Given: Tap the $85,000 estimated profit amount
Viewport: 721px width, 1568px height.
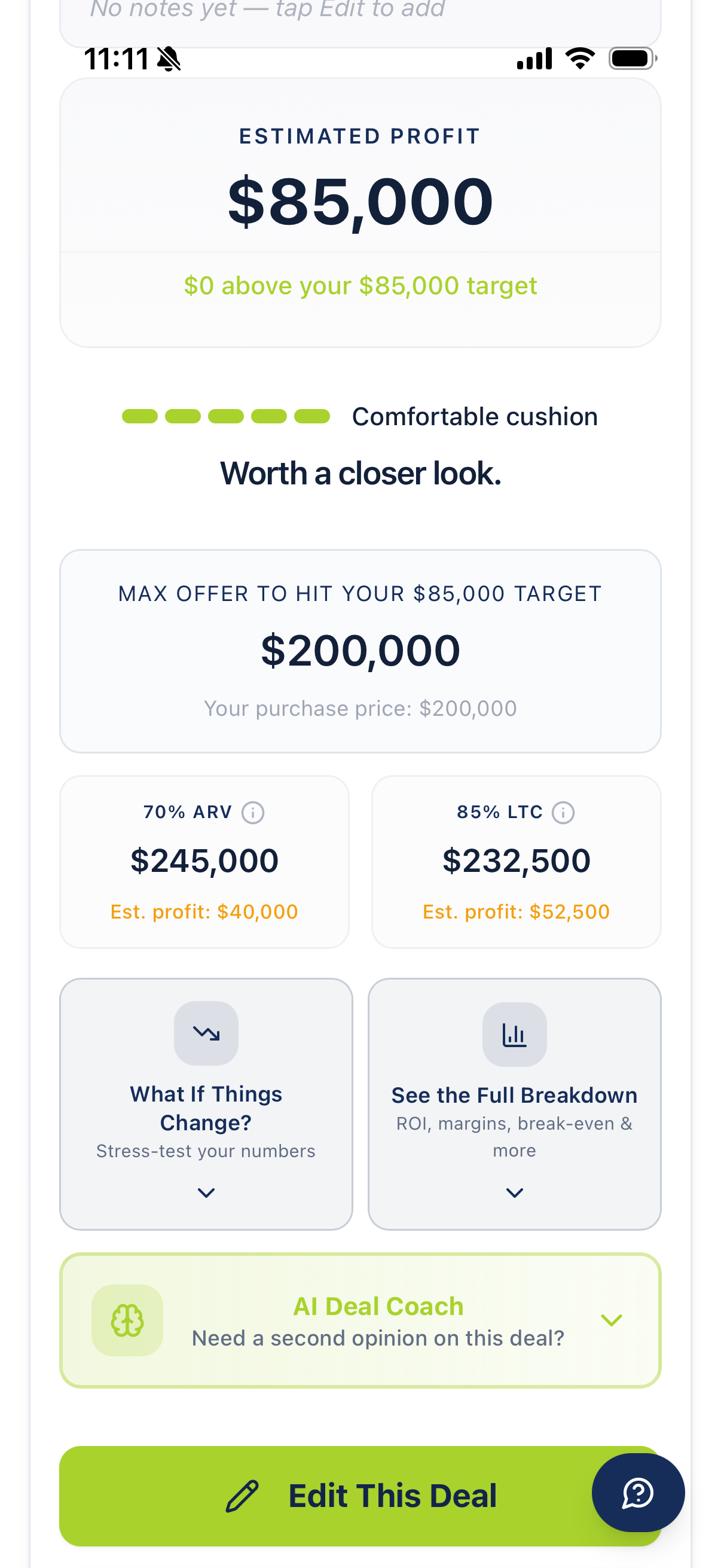Looking at the screenshot, I should point(360,201).
